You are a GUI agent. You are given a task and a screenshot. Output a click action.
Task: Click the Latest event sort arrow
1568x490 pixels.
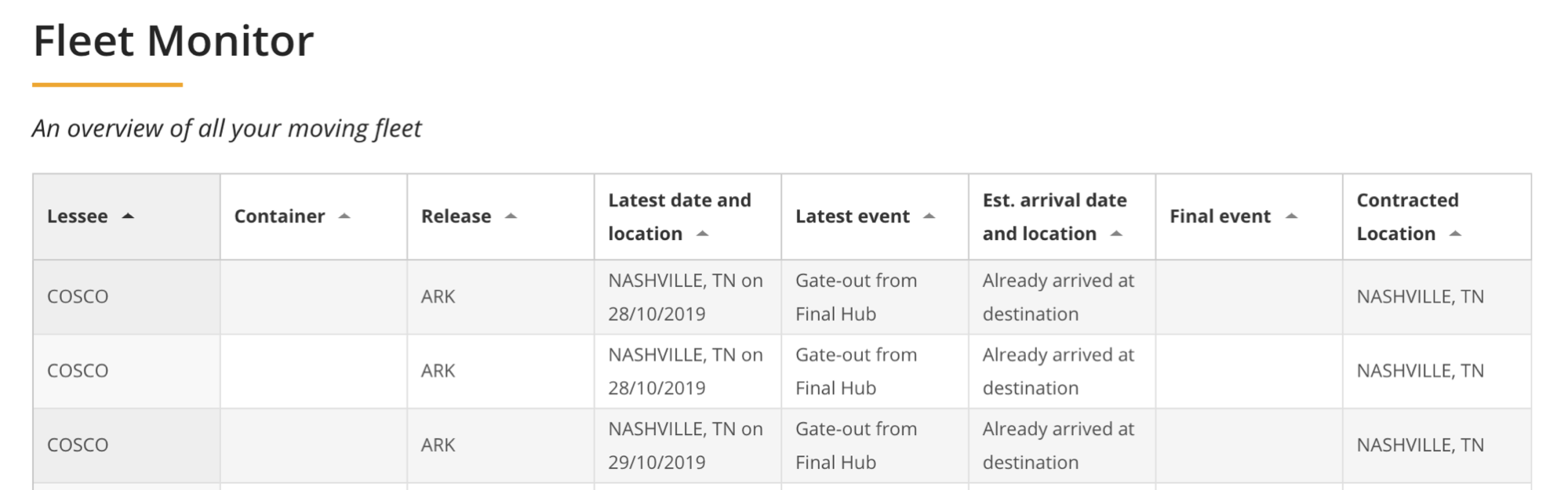(930, 216)
